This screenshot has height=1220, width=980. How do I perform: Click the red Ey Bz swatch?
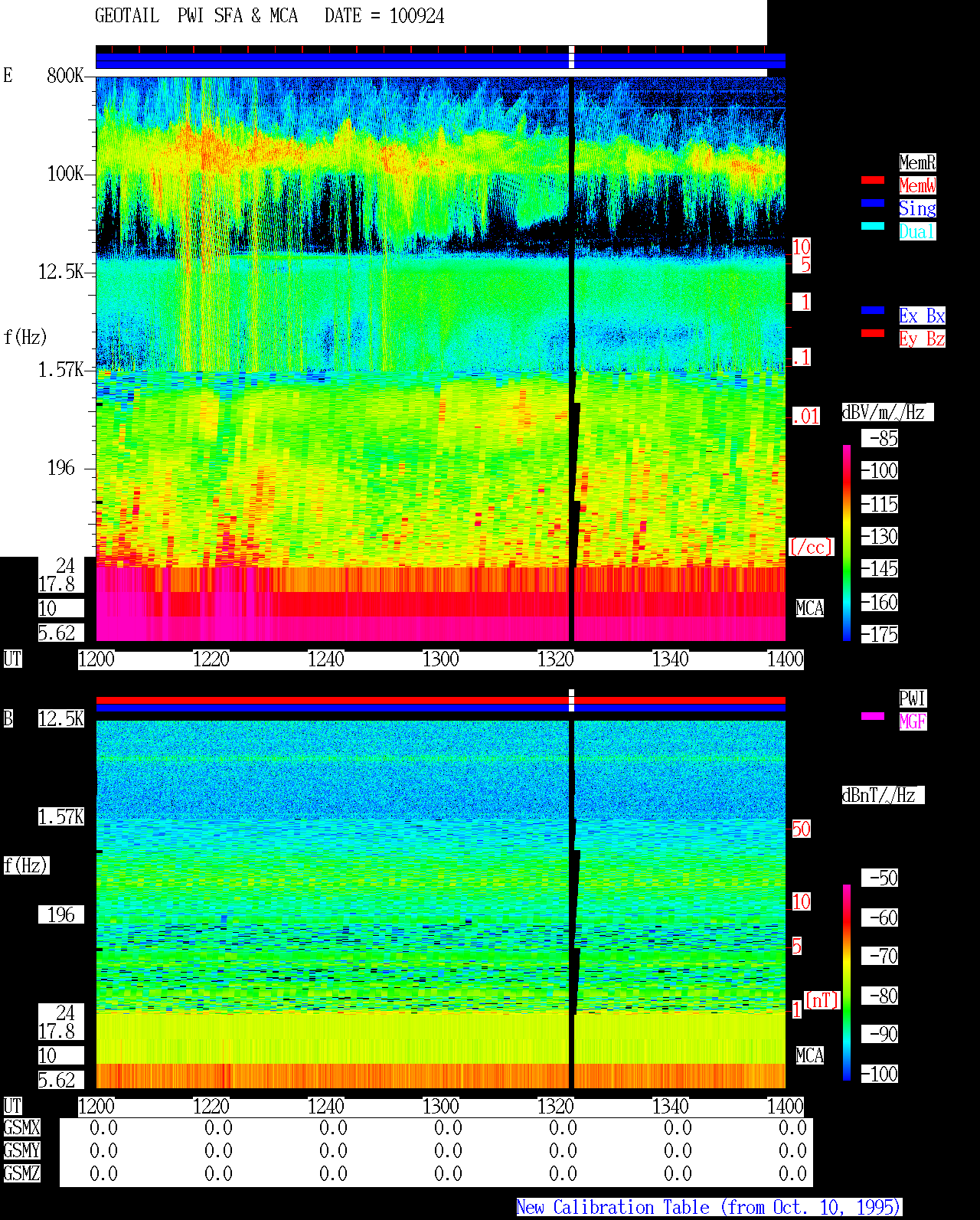873,334
